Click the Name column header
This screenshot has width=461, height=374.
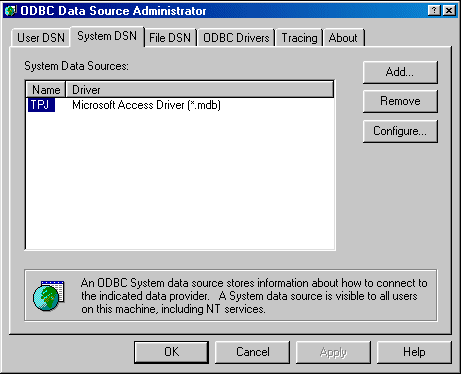[46, 90]
